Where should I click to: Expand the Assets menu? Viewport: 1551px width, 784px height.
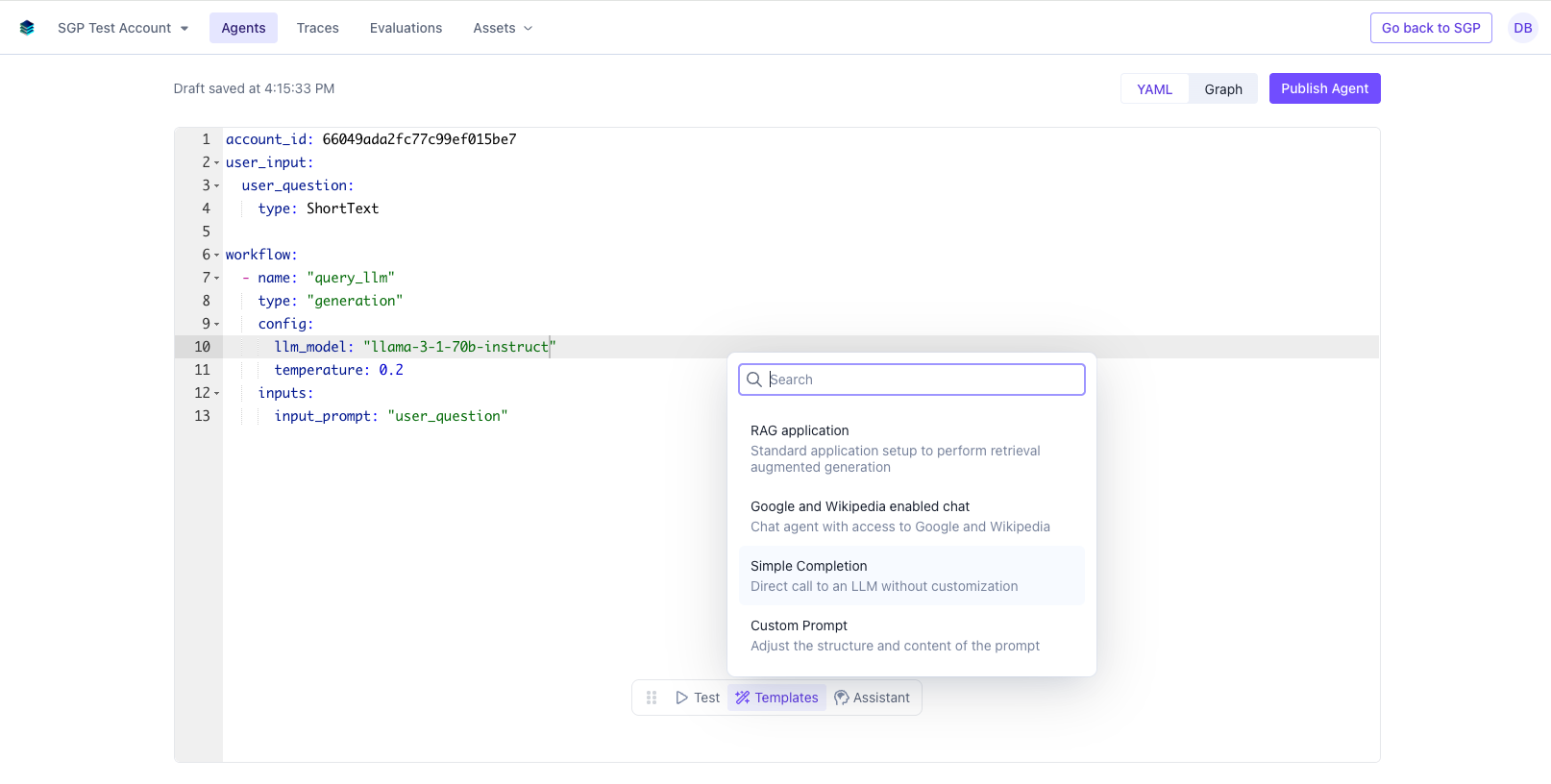(x=503, y=28)
